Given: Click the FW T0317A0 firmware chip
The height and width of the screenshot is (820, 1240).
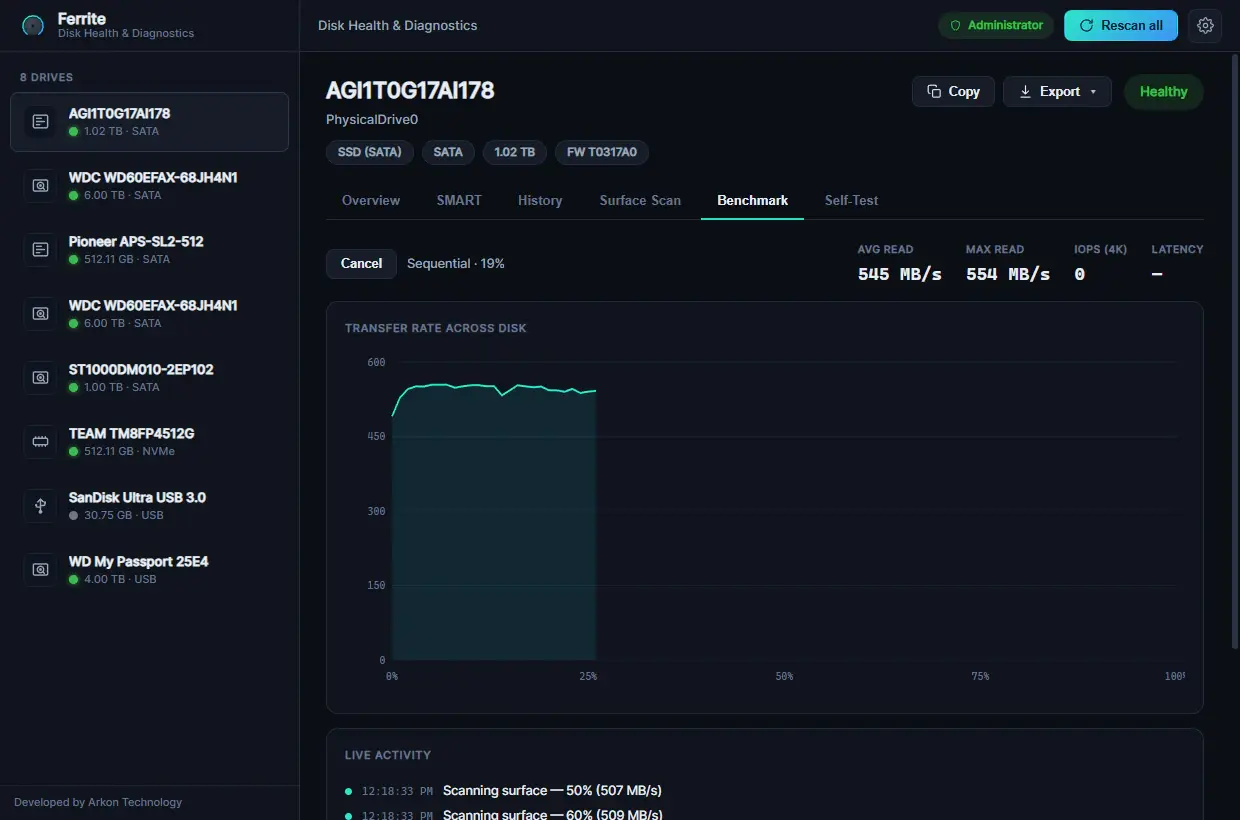Looking at the screenshot, I should pos(602,152).
